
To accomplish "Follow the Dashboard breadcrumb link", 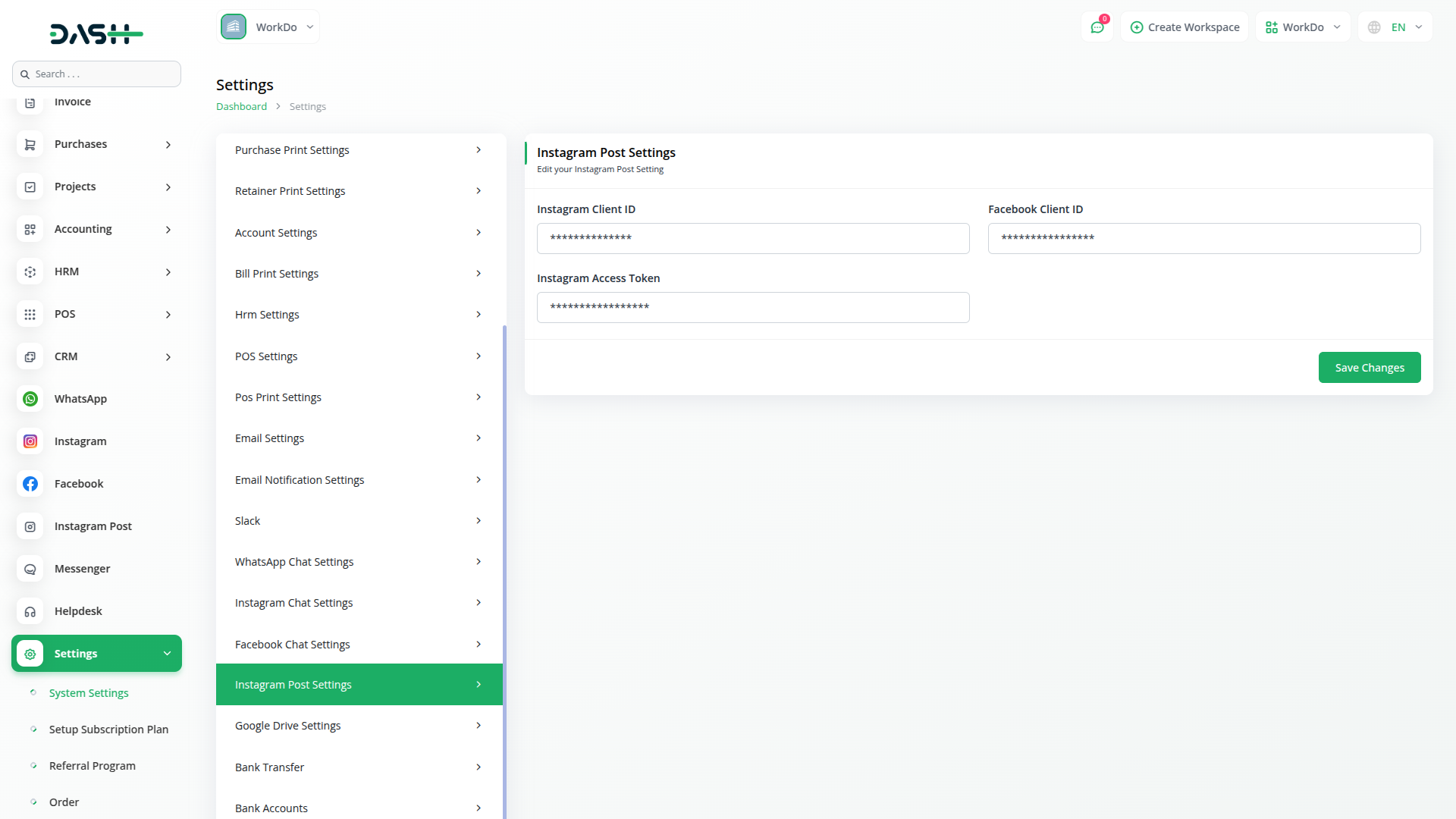I will pyautogui.click(x=241, y=107).
